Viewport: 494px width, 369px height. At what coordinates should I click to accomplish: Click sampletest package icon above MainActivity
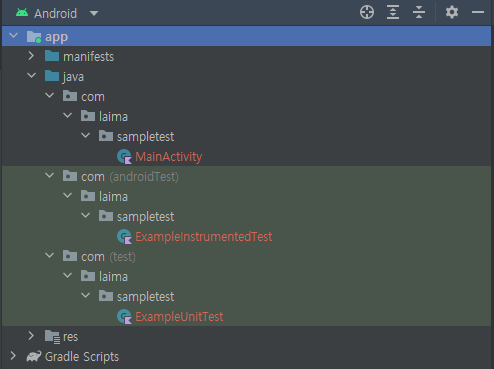(x=106, y=136)
